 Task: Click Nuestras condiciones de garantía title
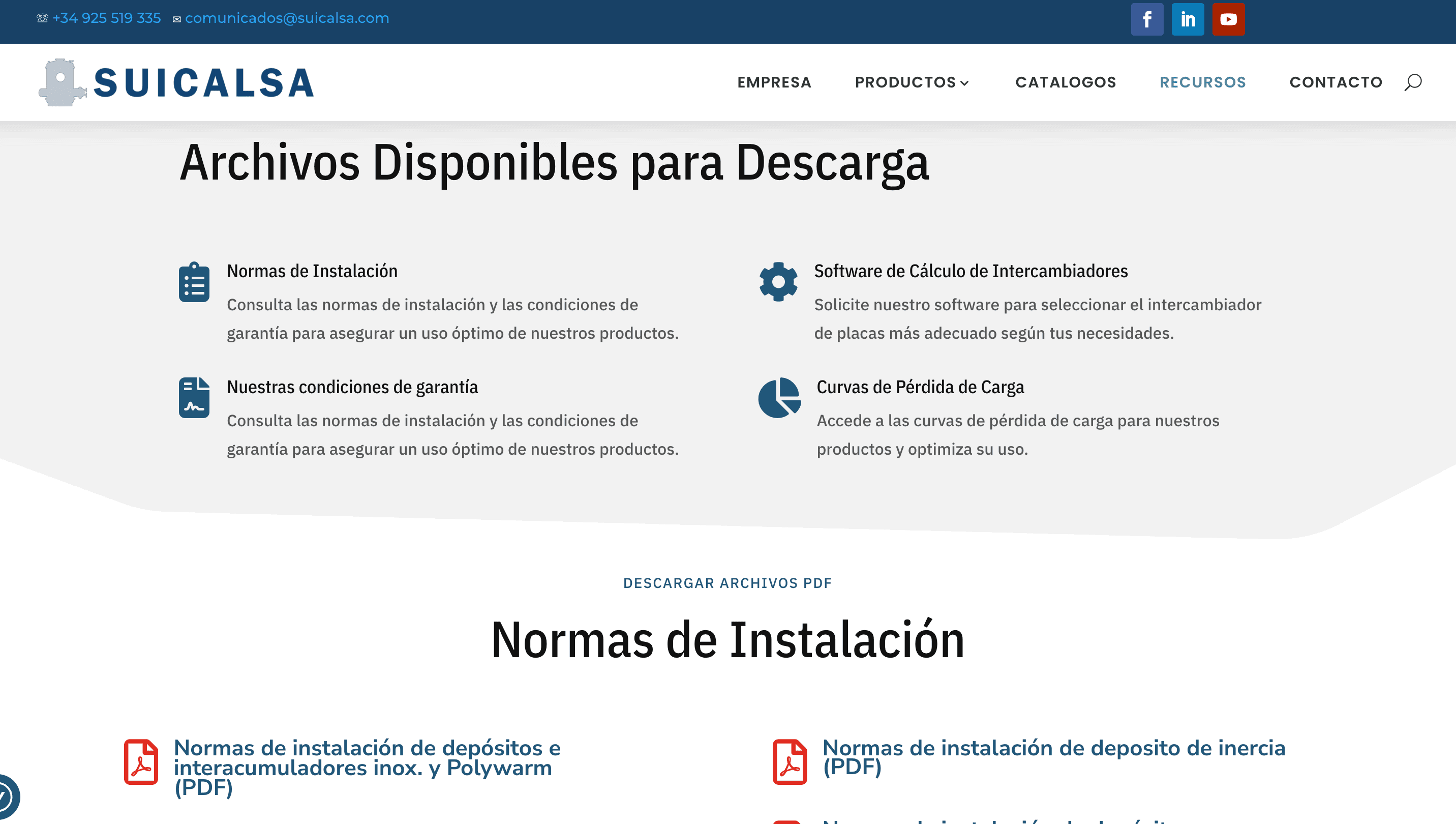[352, 387]
